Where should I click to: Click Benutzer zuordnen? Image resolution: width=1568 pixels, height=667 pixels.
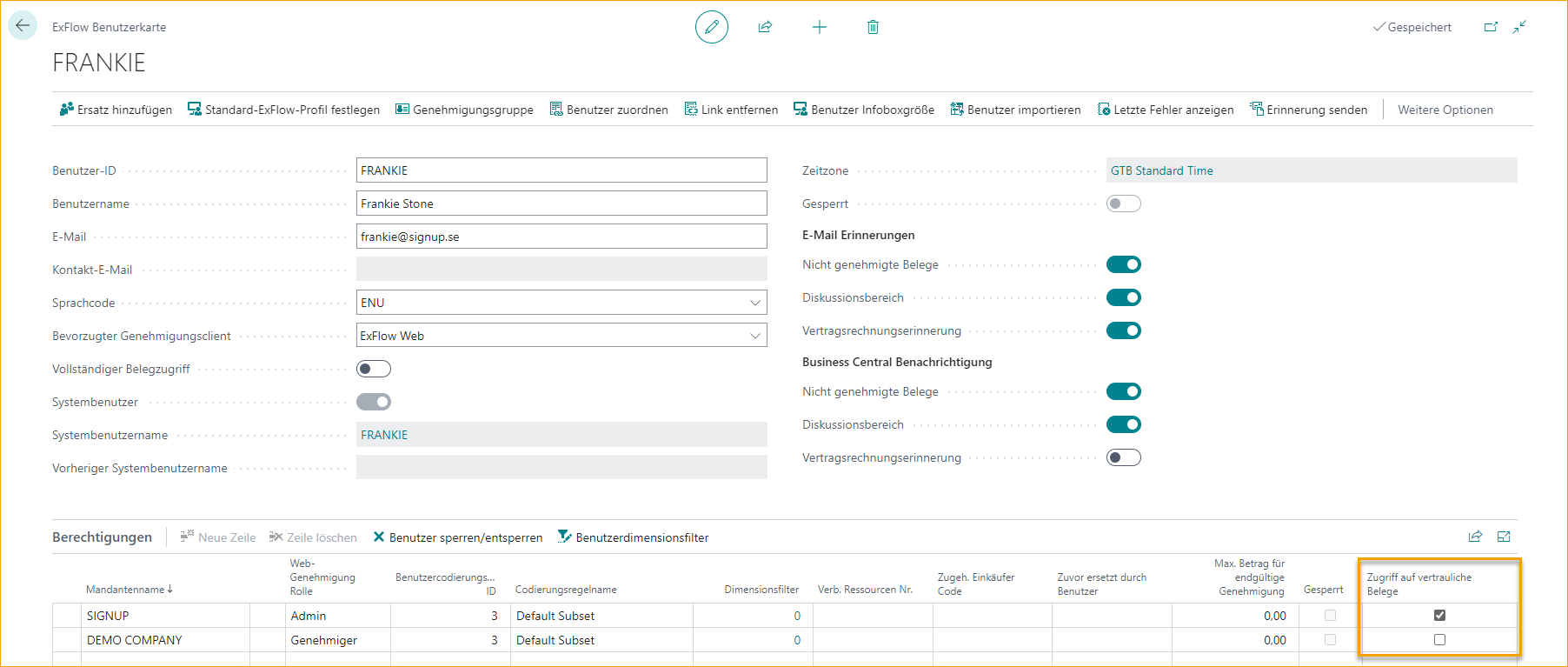[608, 110]
